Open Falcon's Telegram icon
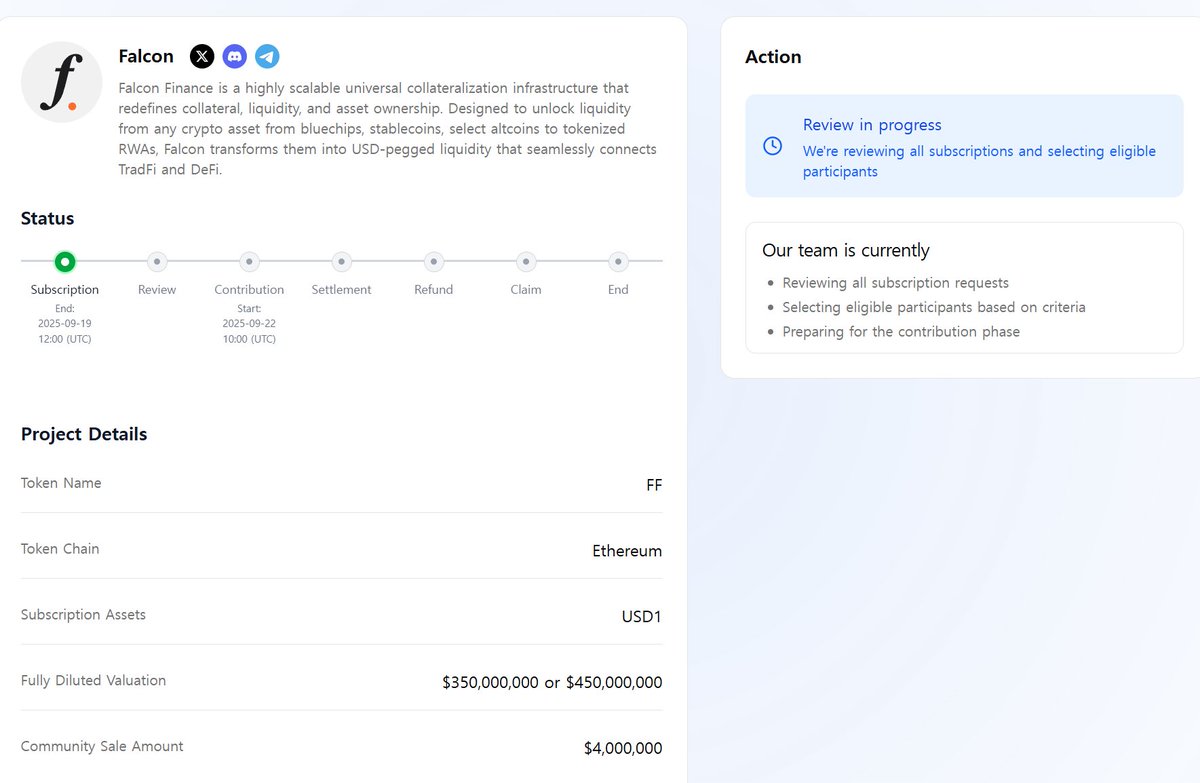This screenshot has height=783, width=1200. coord(267,56)
